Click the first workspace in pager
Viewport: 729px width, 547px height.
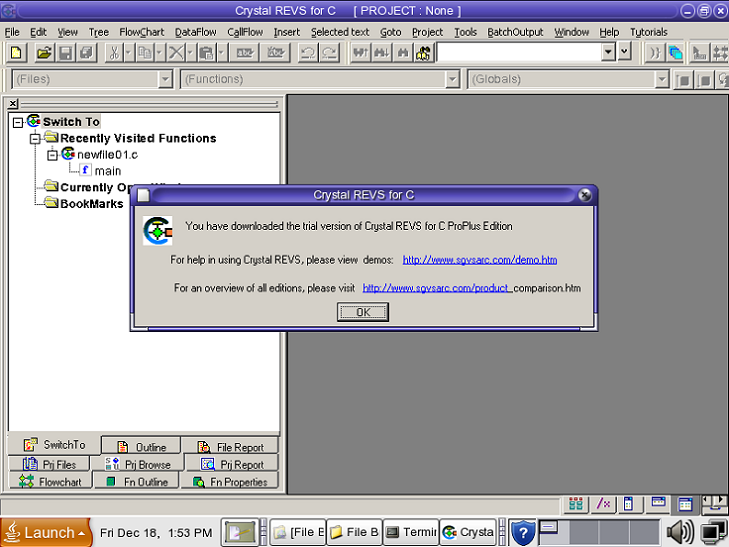click(554, 533)
